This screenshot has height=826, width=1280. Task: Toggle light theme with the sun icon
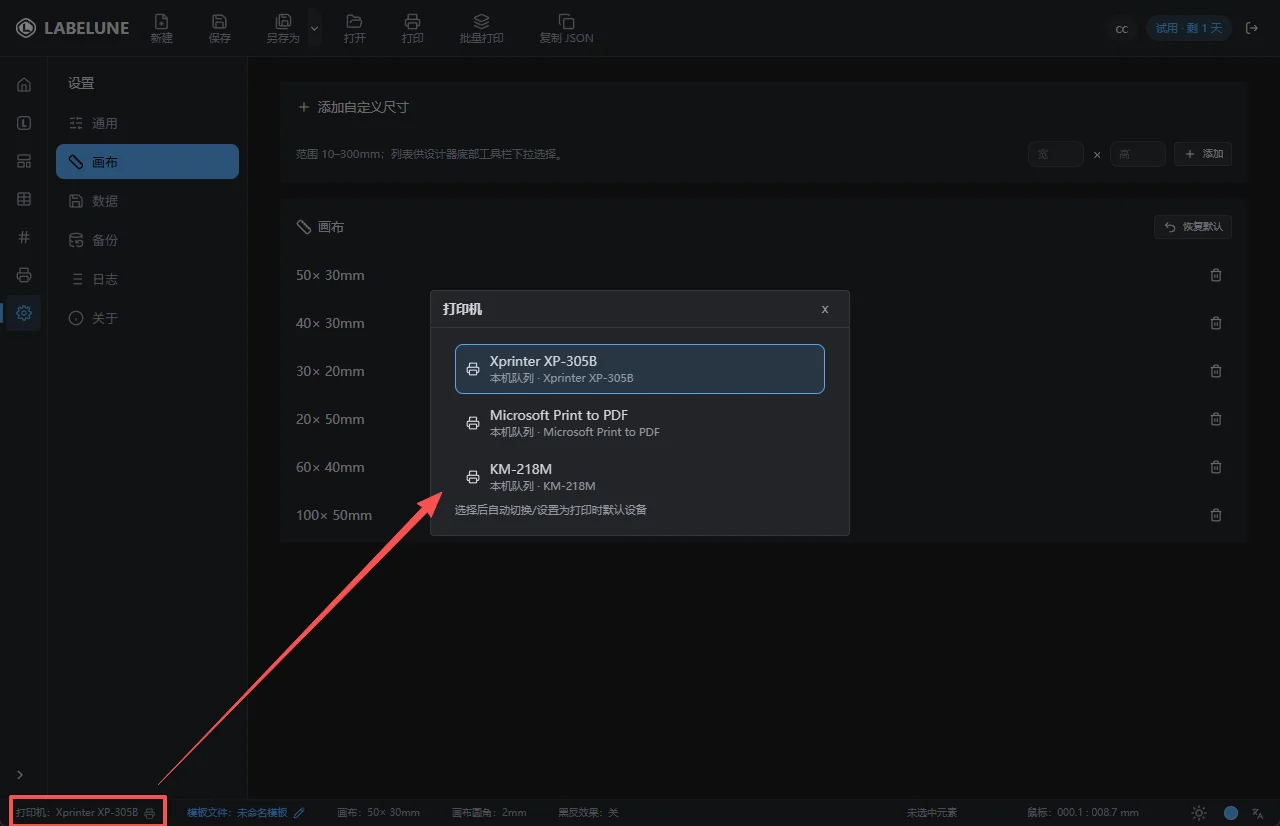pyautogui.click(x=1199, y=812)
